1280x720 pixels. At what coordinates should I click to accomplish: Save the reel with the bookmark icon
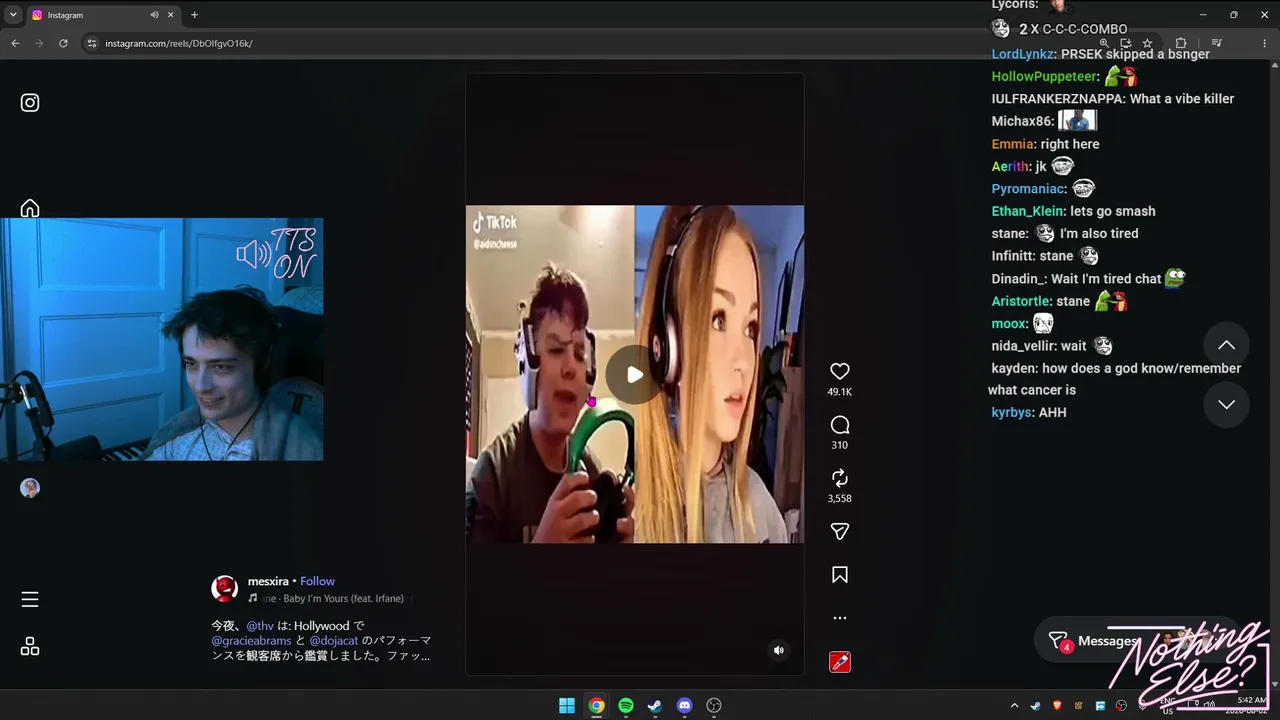tap(840, 575)
